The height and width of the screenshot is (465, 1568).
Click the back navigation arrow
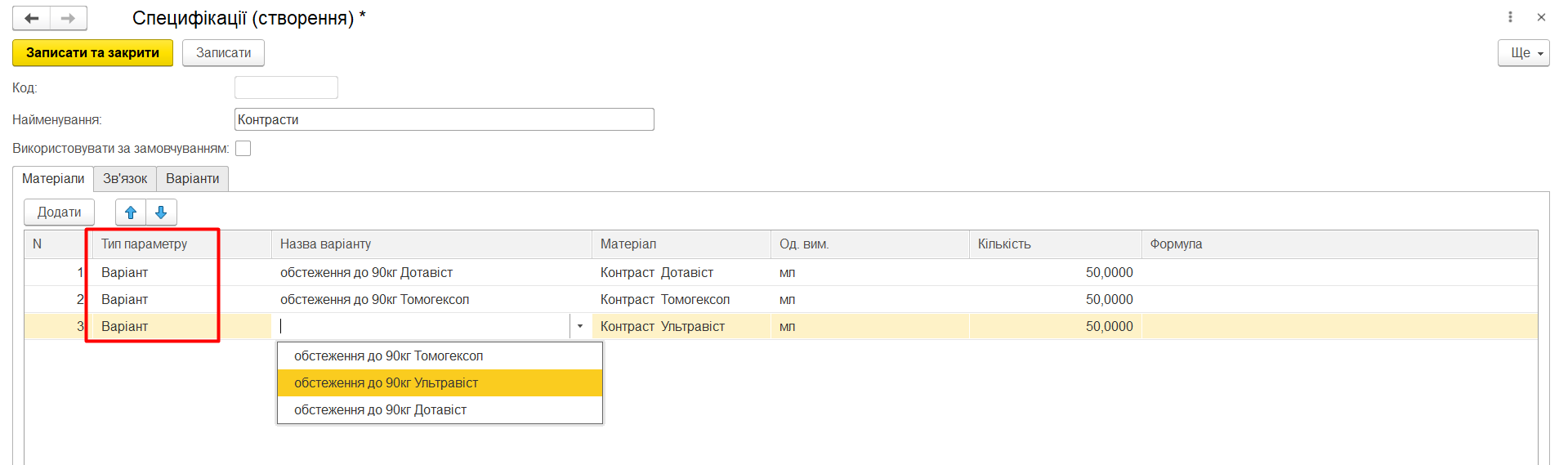32,18
